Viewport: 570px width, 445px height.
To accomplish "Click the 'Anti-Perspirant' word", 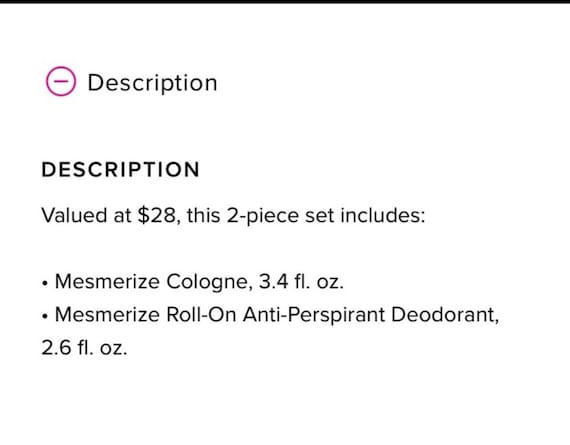I will pyautogui.click(x=314, y=315).
